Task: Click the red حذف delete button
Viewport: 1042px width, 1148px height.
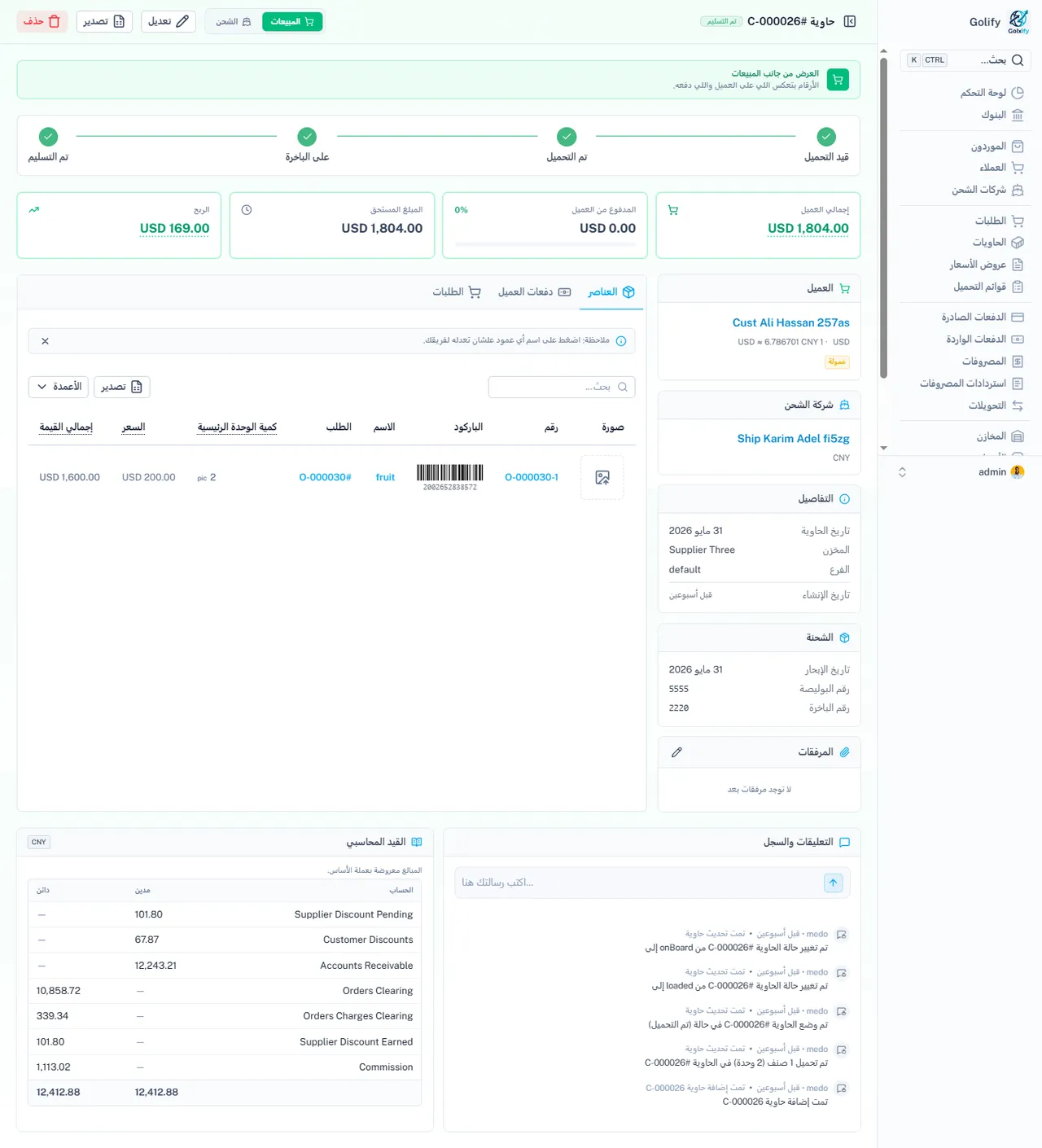Action: tap(42, 21)
